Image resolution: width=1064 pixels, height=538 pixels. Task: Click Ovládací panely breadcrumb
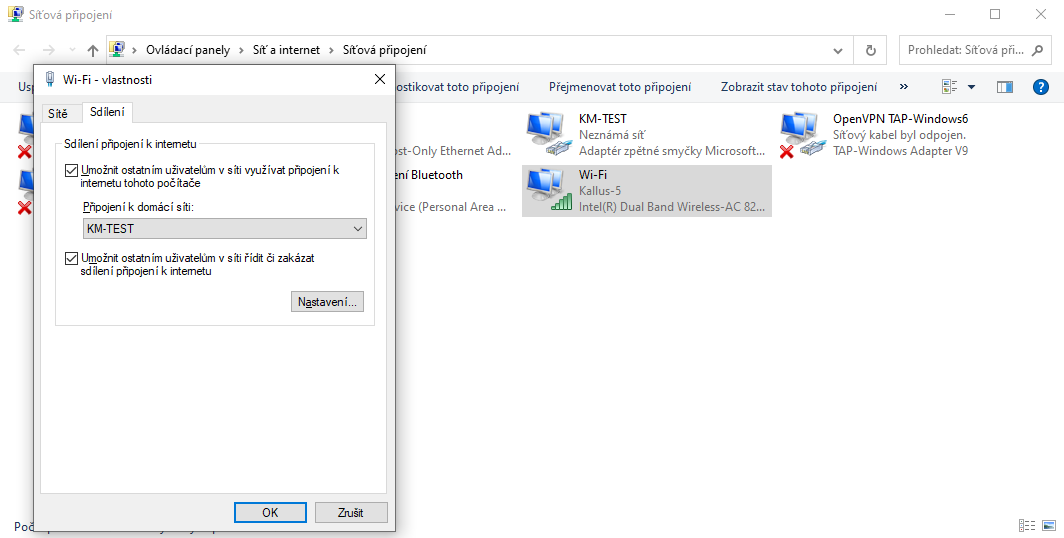click(188, 50)
